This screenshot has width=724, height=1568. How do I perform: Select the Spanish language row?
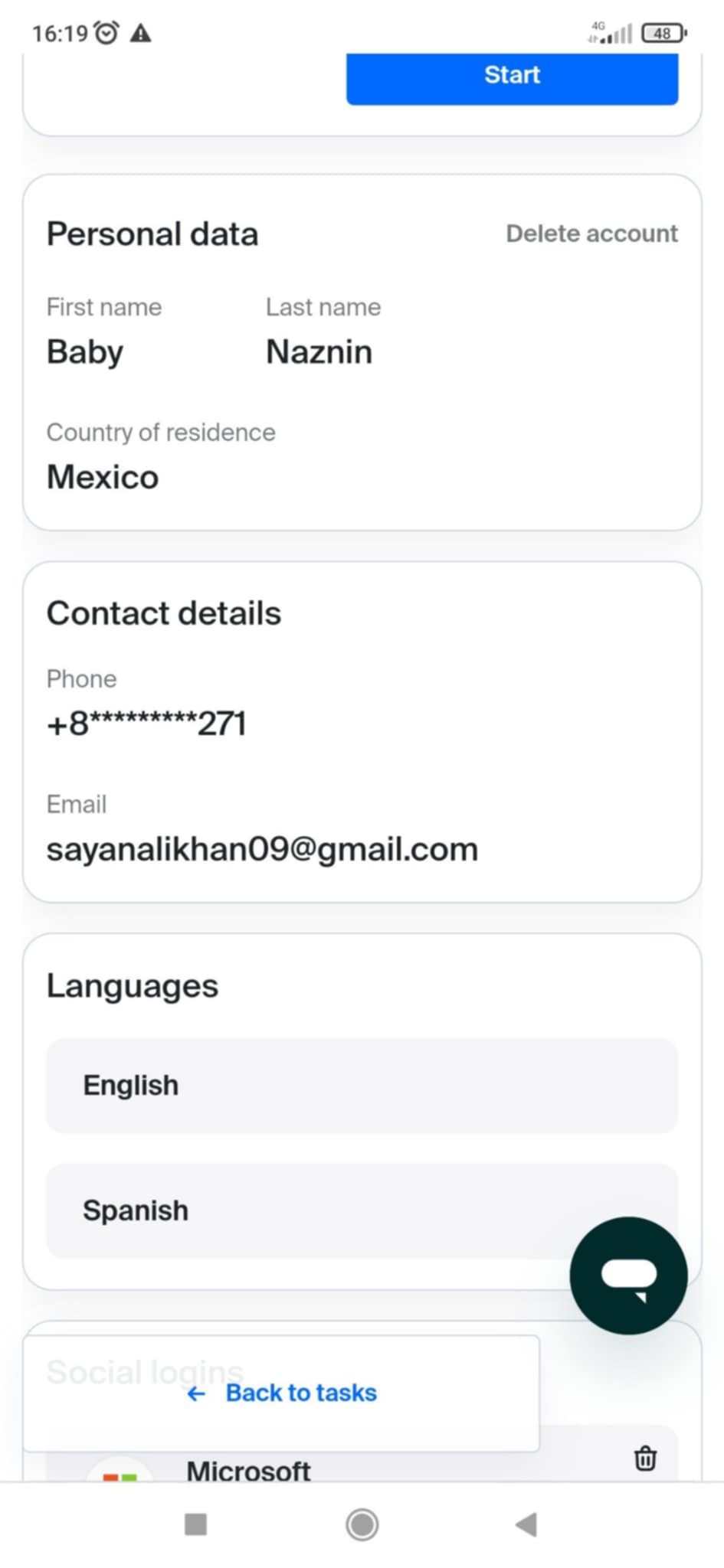(x=362, y=1210)
